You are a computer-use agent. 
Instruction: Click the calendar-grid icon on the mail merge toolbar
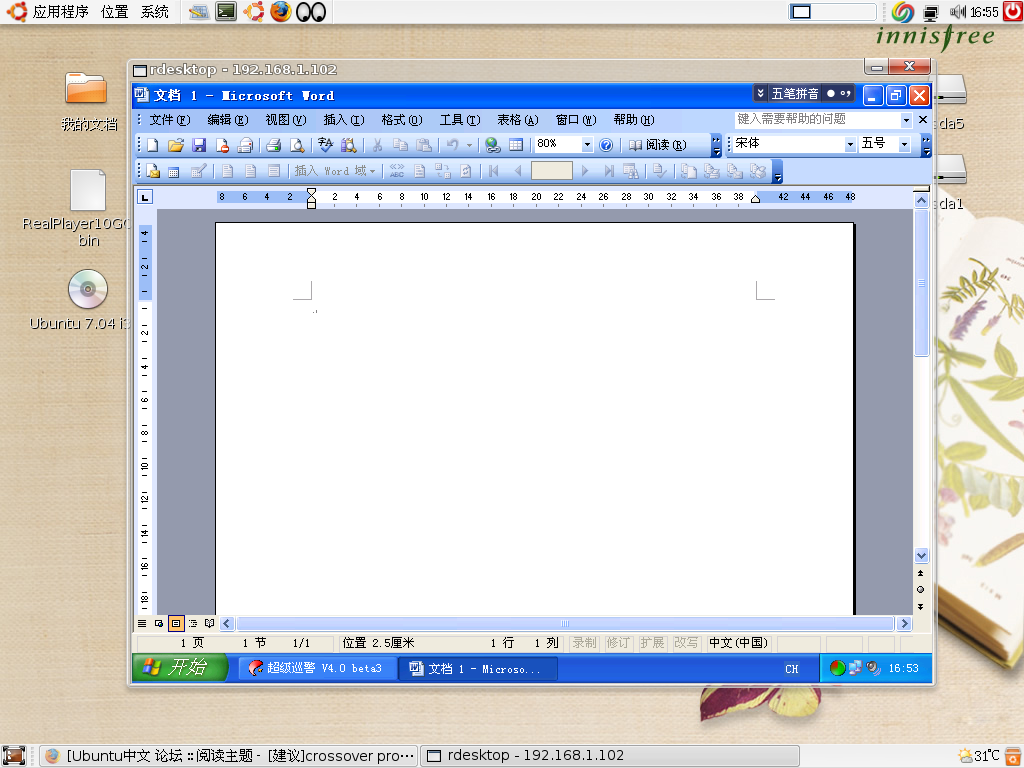(174, 172)
